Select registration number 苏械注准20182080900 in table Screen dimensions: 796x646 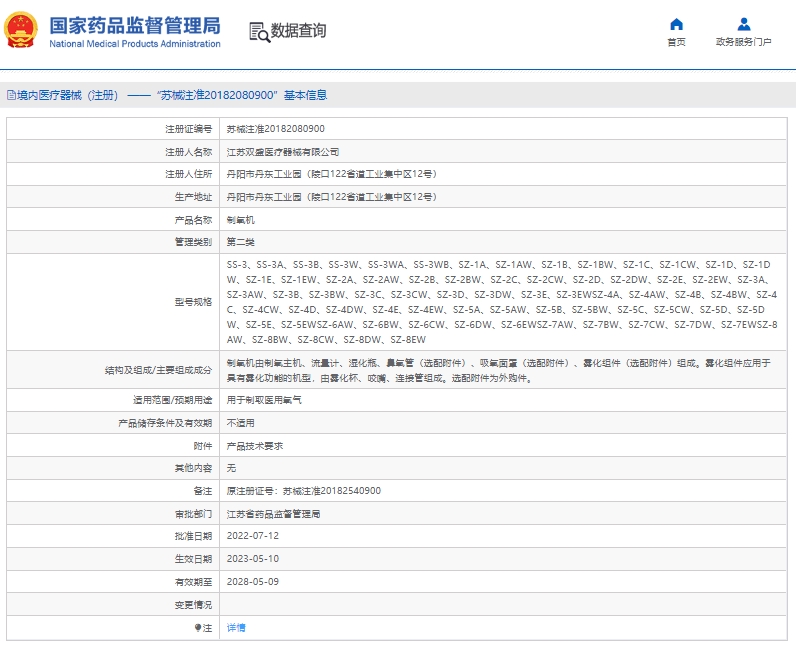(x=276, y=129)
